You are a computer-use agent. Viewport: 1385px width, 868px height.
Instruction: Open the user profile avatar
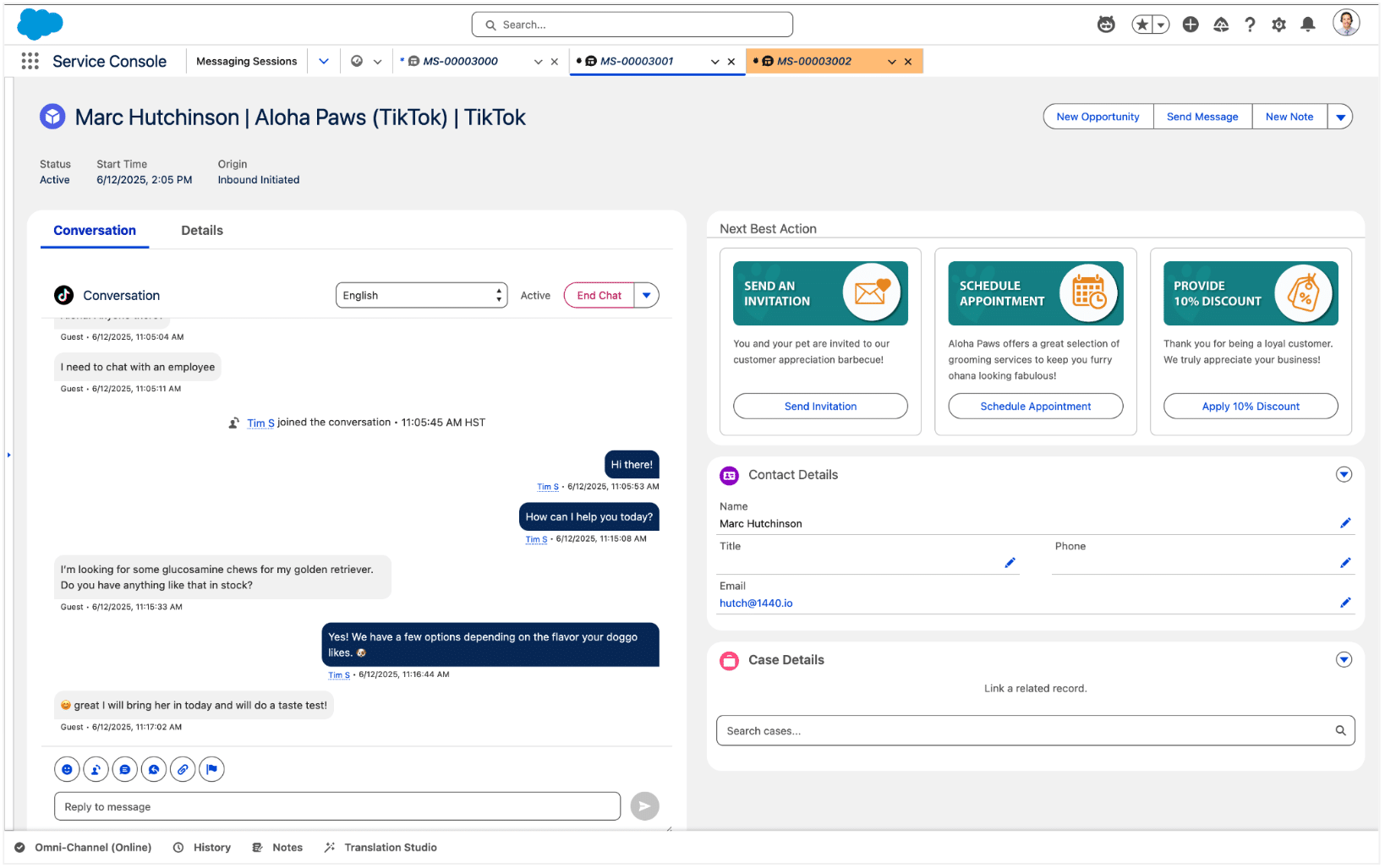tap(1346, 23)
